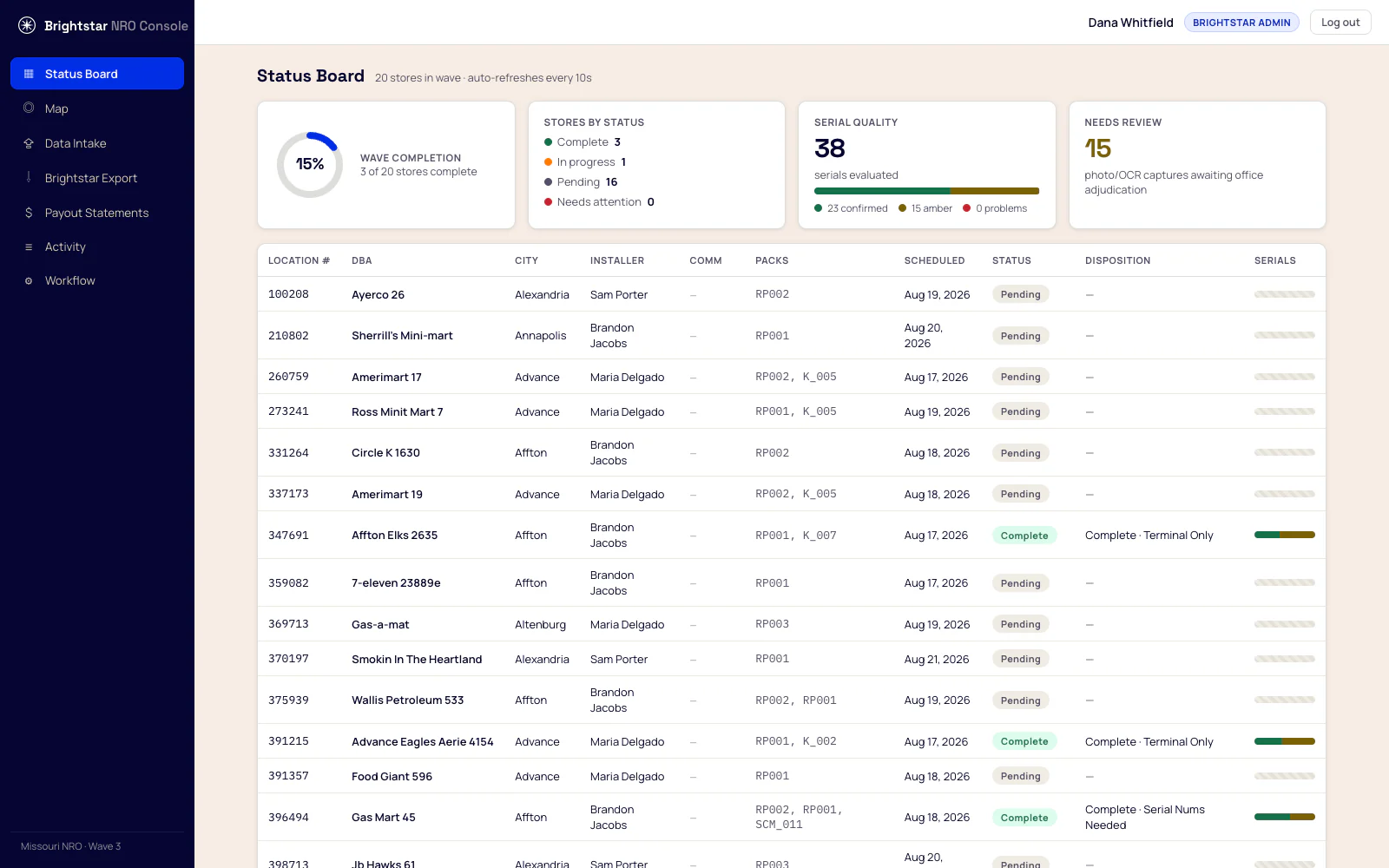Click the 15 amber legend item
Screen dimensions: 1389x868
tap(925, 208)
